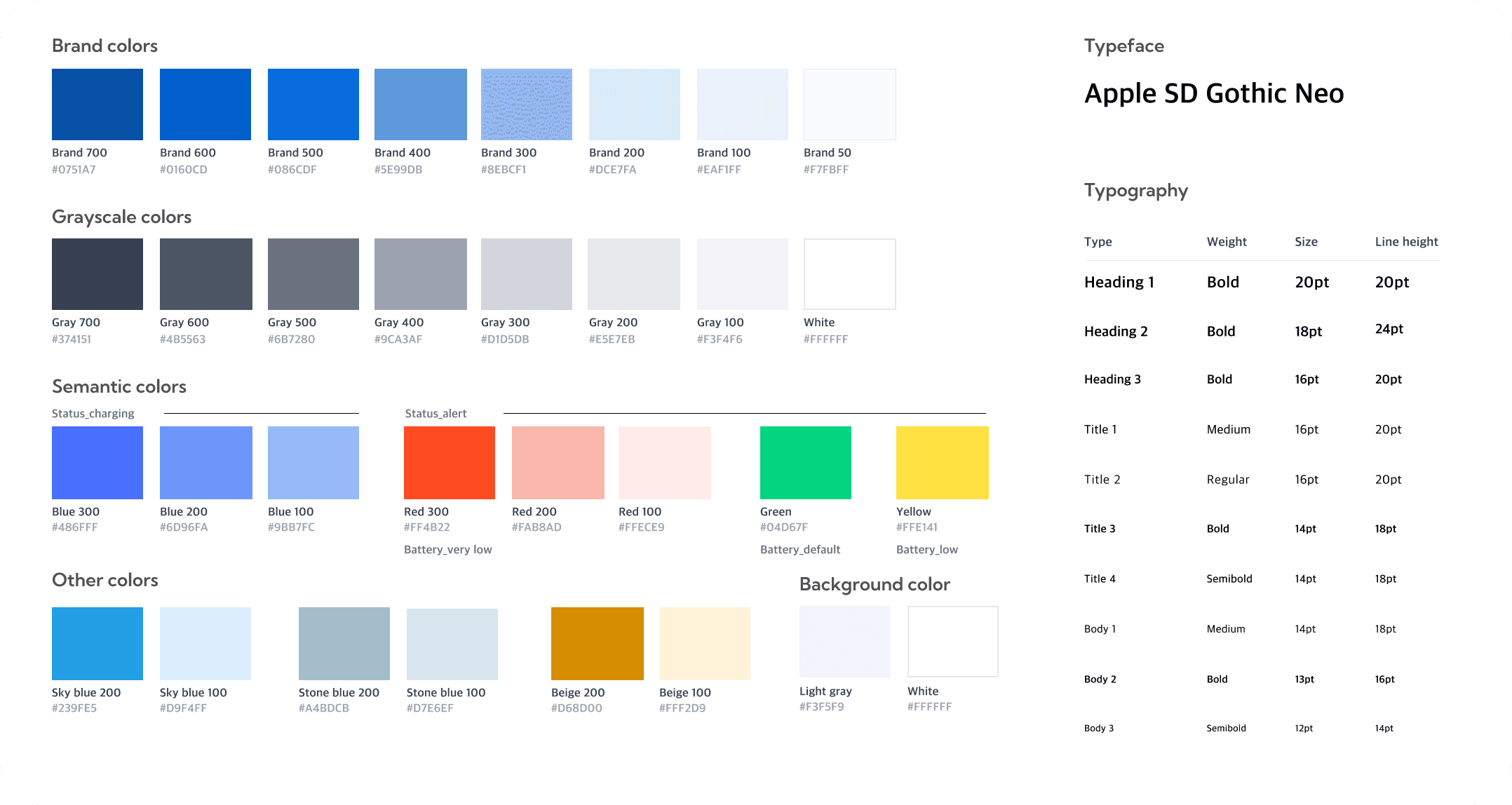Select the Stone blue 200 swatch
1512x805 pixels.
tap(344, 644)
